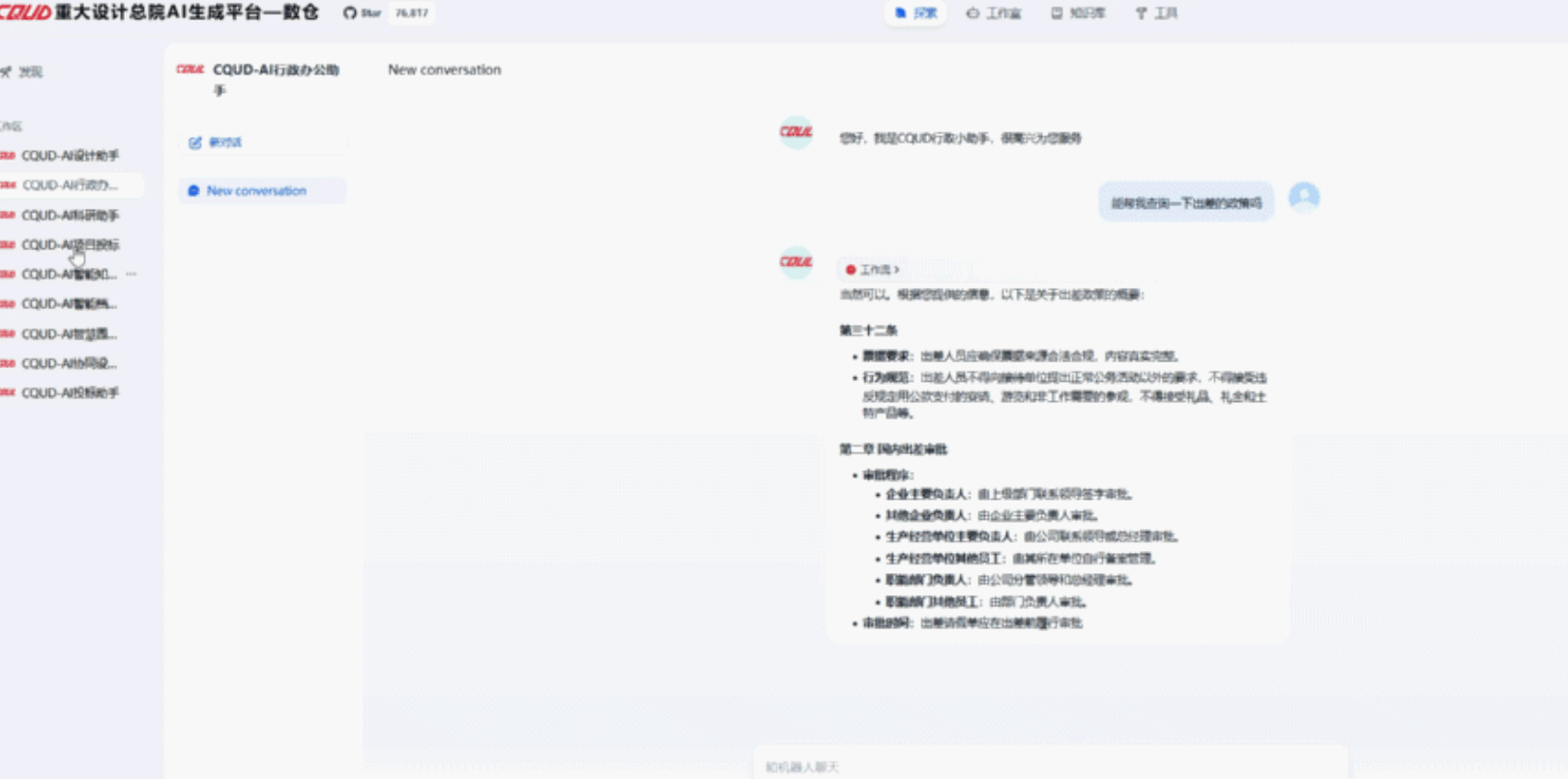Screen dimensions: 1568x779
Task: Switch to the 工作室 (Studio) tab
Action: (995, 14)
